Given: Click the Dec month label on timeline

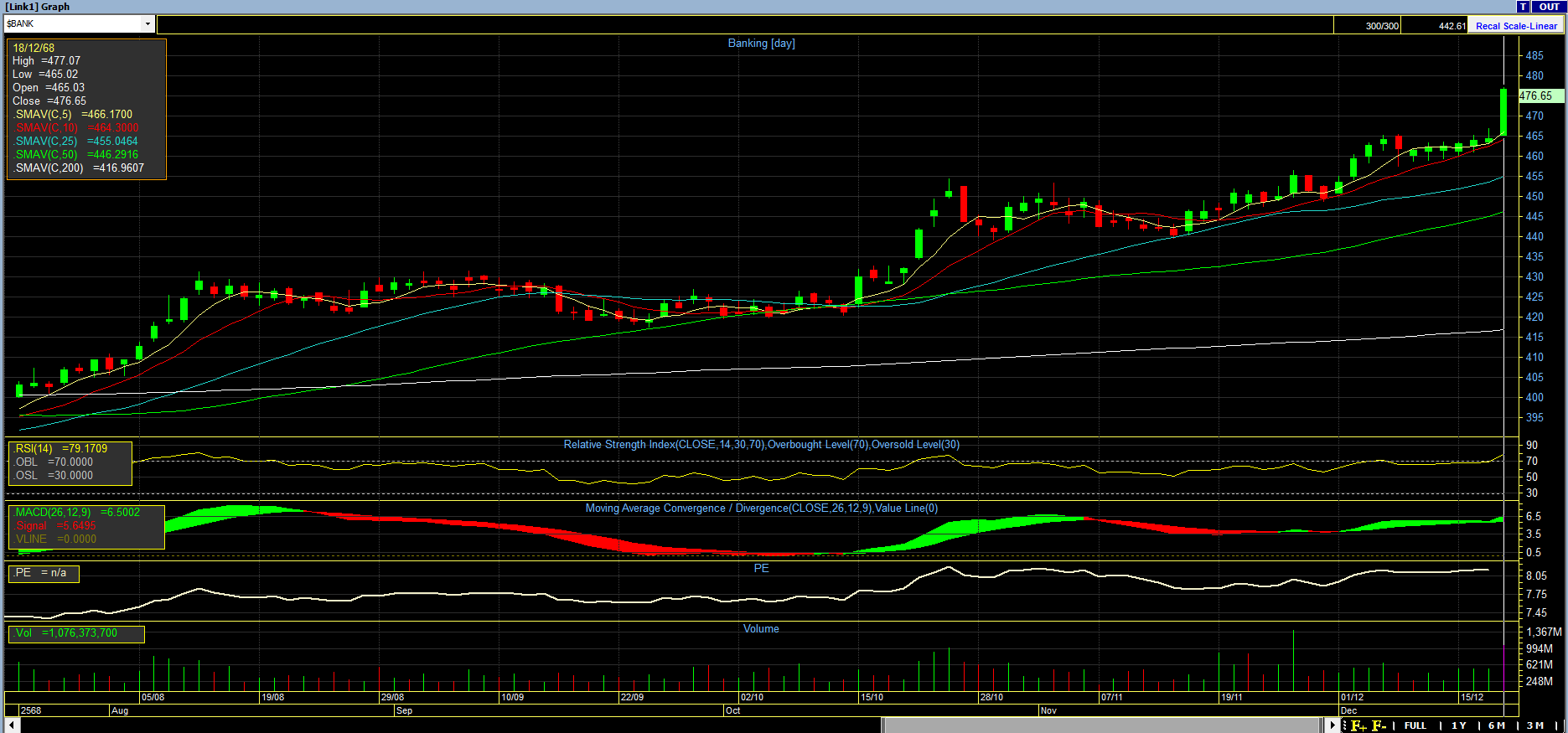Looking at the screenshot, I should pyautogui.click(x=1348, y=710).
